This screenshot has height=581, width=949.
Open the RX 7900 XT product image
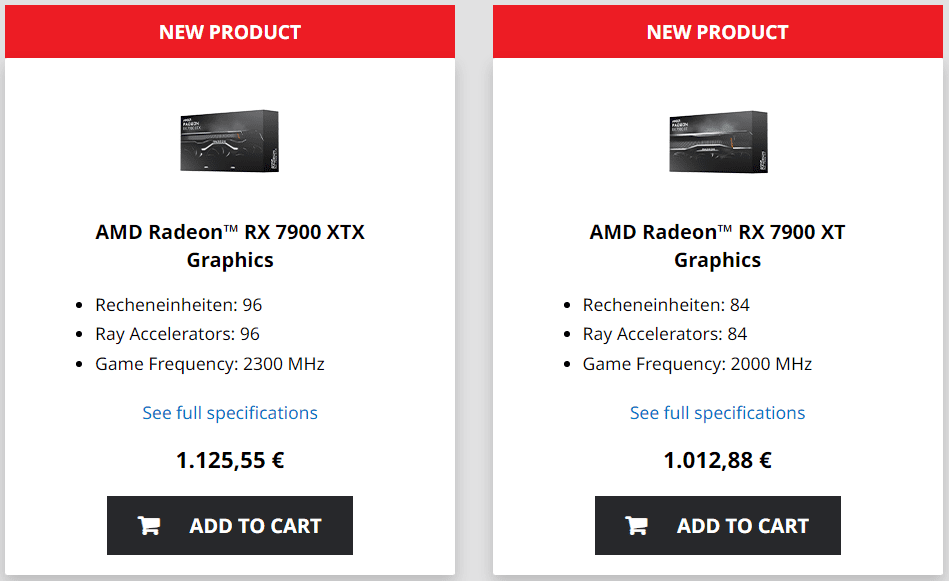pyautogui.click(x=717, y=141)
